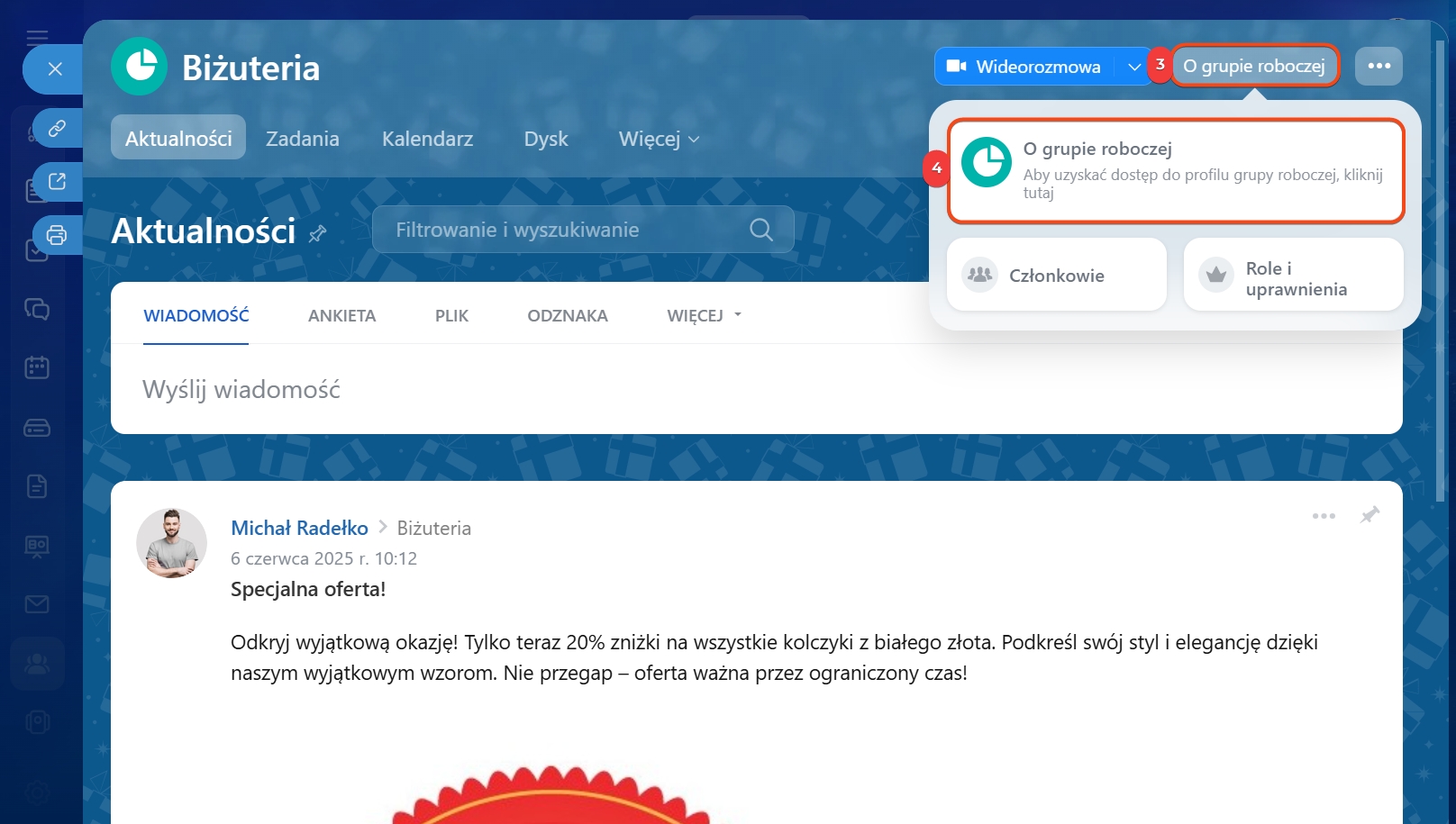Expand WIĘCEJ options in post composer
The image size is (1456, 824).
tap(704, 315)
